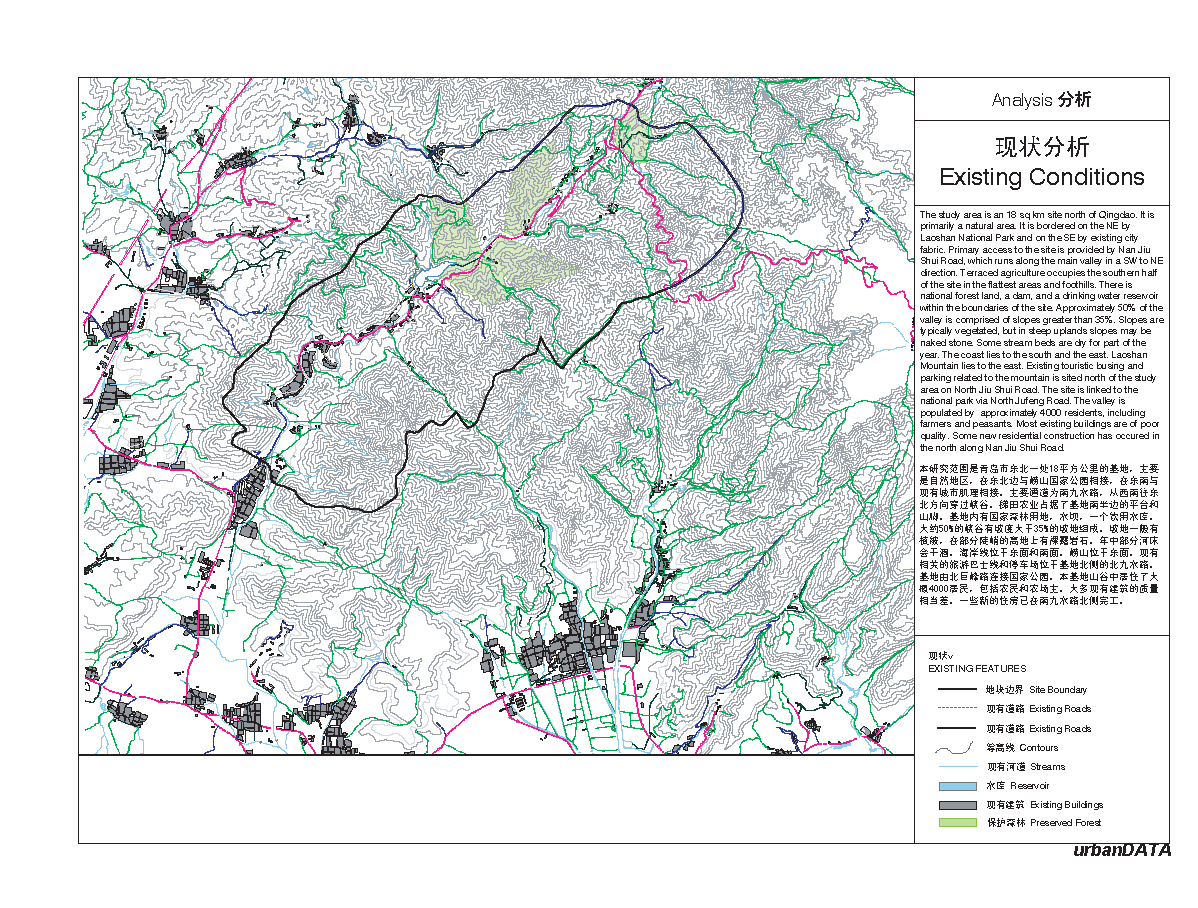1198x908 pixels.
Task: Click the Site Boundary black line symbol
Action: pos(956,690)
